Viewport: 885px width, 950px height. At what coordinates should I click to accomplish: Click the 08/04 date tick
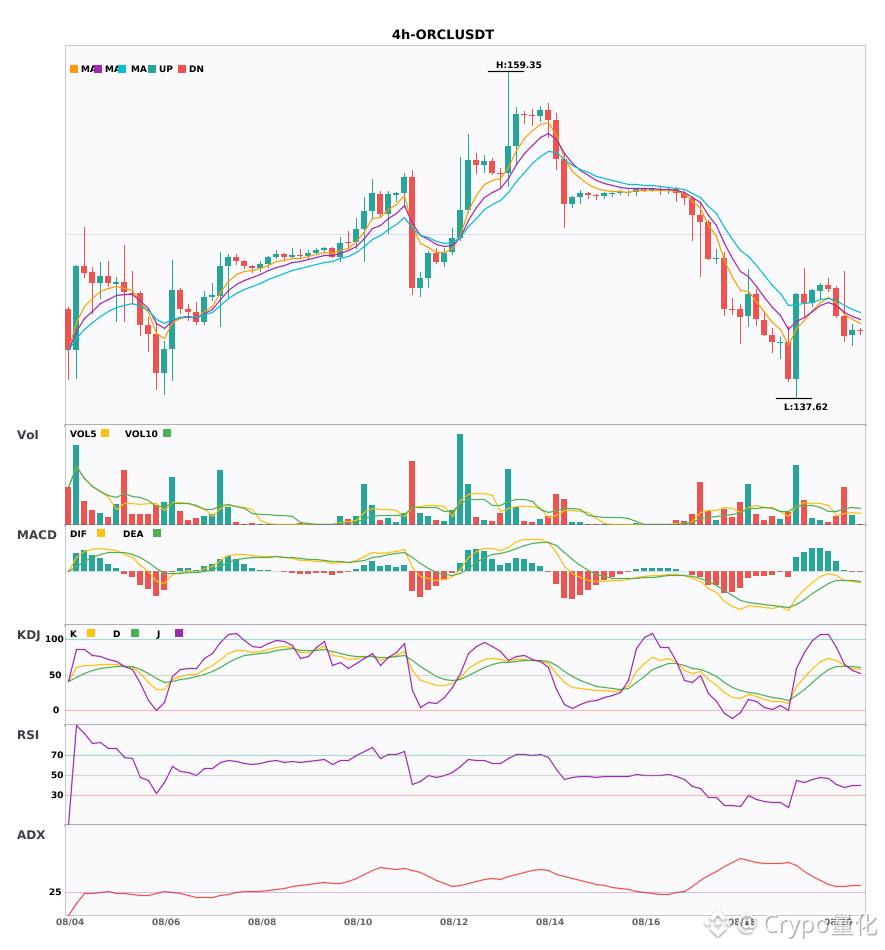70,922
